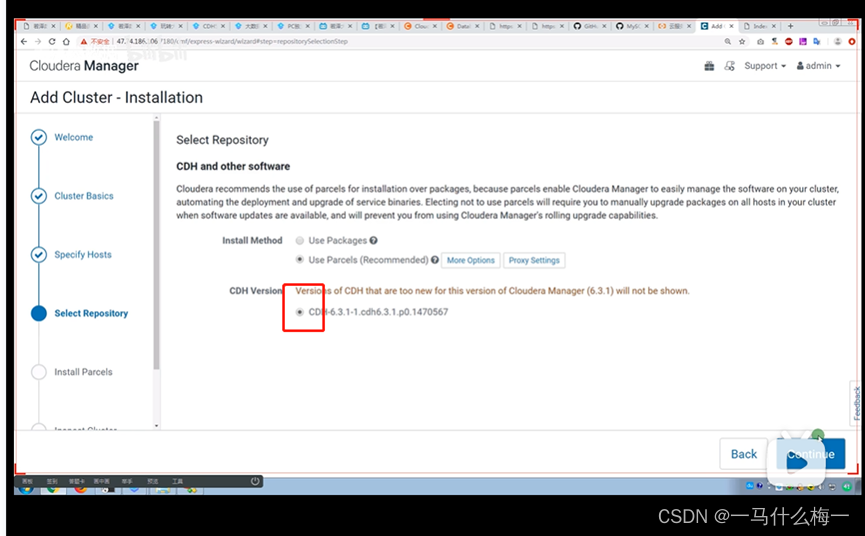Click the Continue button

(x=810, y=454)
